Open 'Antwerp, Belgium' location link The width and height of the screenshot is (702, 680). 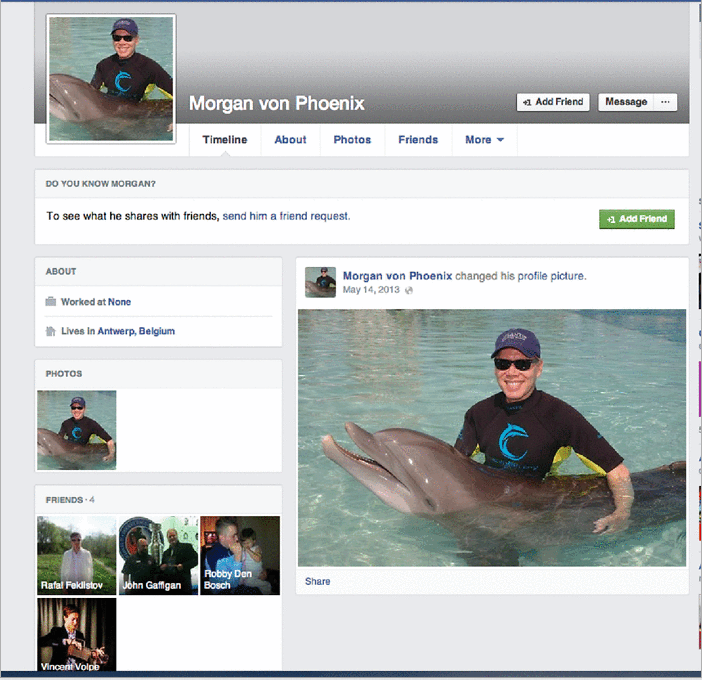click(136, 331)
